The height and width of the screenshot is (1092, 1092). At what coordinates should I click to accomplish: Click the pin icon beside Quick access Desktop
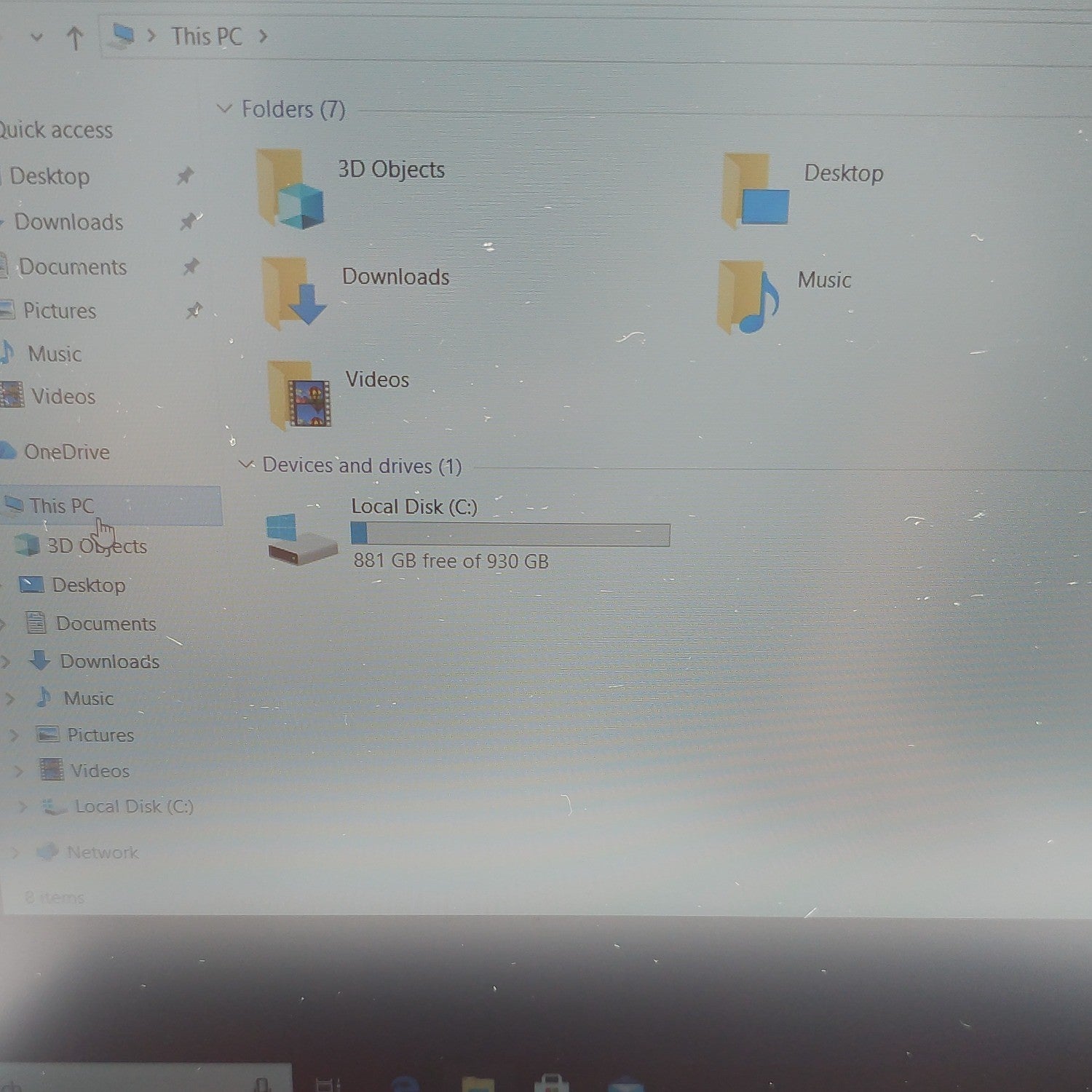[x=185, y=175]
